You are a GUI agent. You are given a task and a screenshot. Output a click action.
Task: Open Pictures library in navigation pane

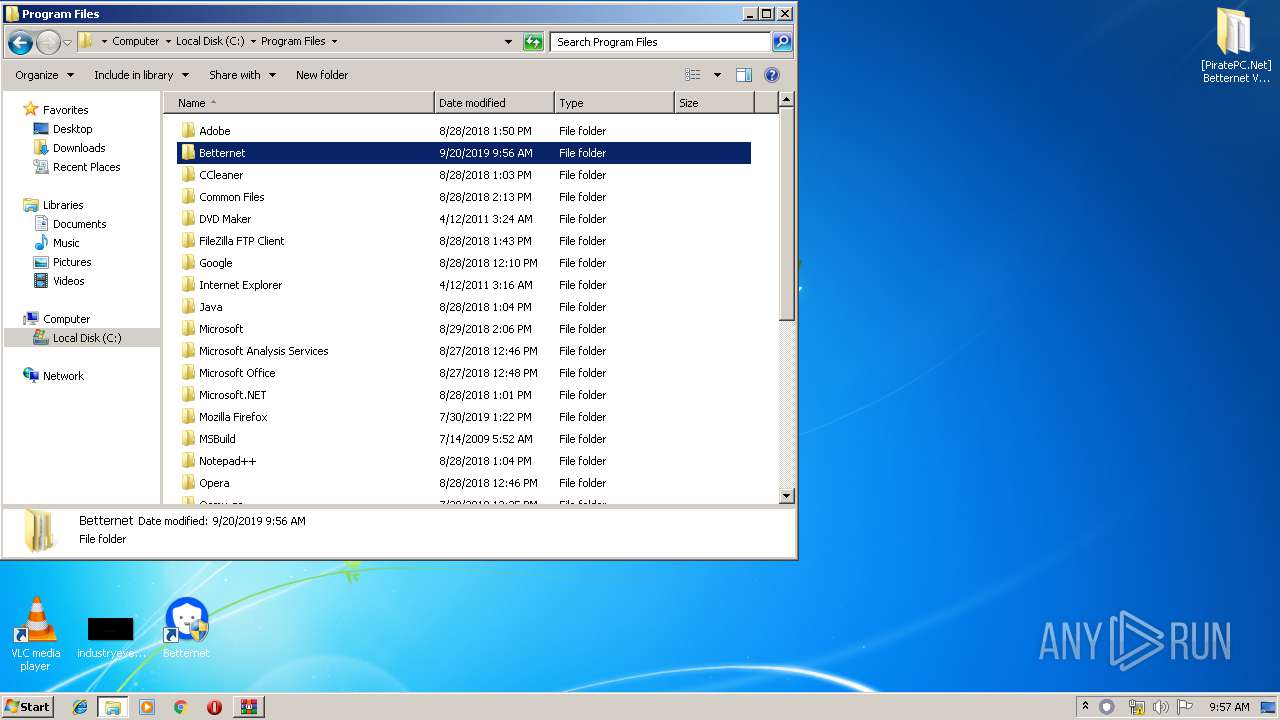(72, 262)
